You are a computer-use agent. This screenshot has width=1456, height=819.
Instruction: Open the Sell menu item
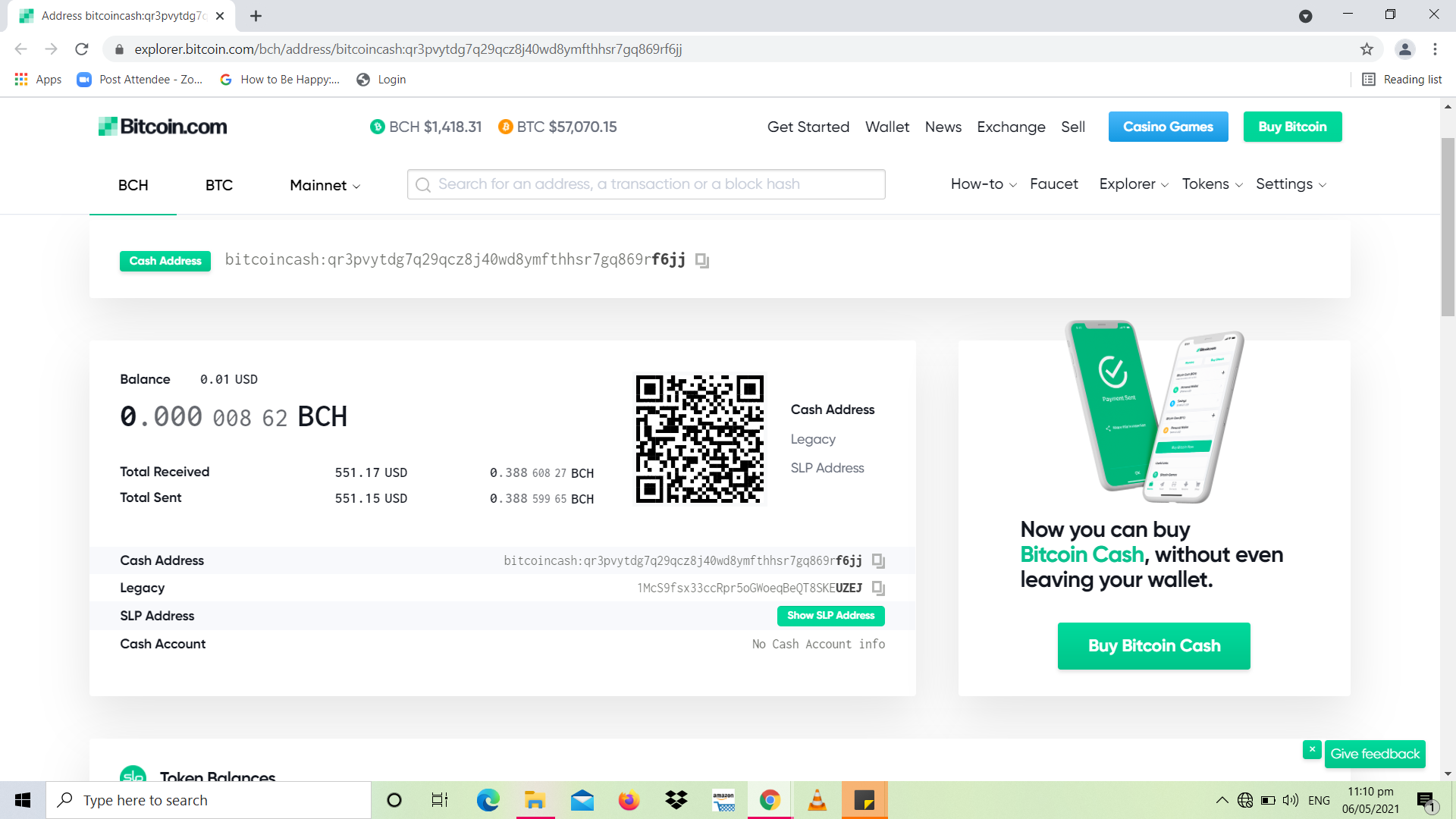(1072, 127)
